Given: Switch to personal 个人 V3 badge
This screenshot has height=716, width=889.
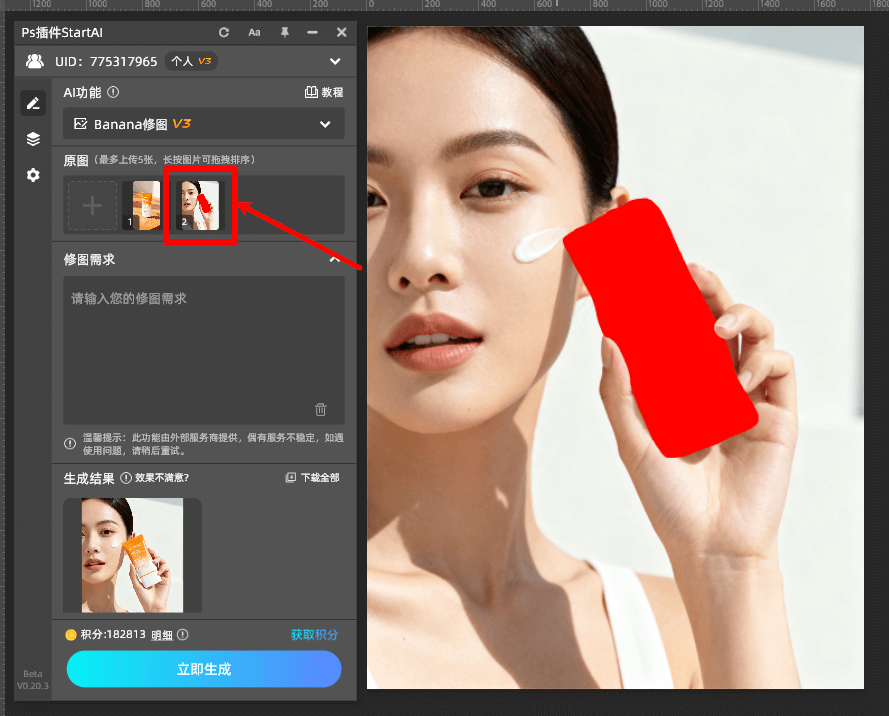Looking at the screenshot, I should (x=190, y=61).
